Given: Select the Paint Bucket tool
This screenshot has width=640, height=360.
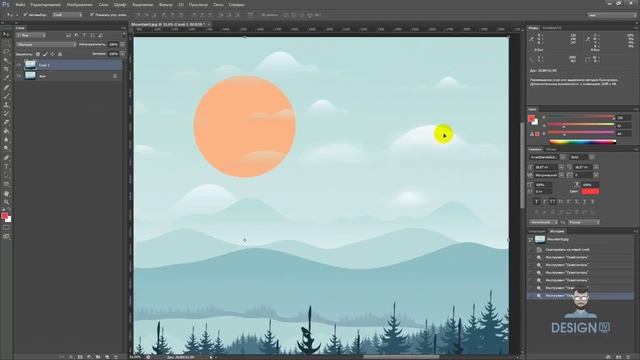Looking at the screenshot, I should pos(6,131).
